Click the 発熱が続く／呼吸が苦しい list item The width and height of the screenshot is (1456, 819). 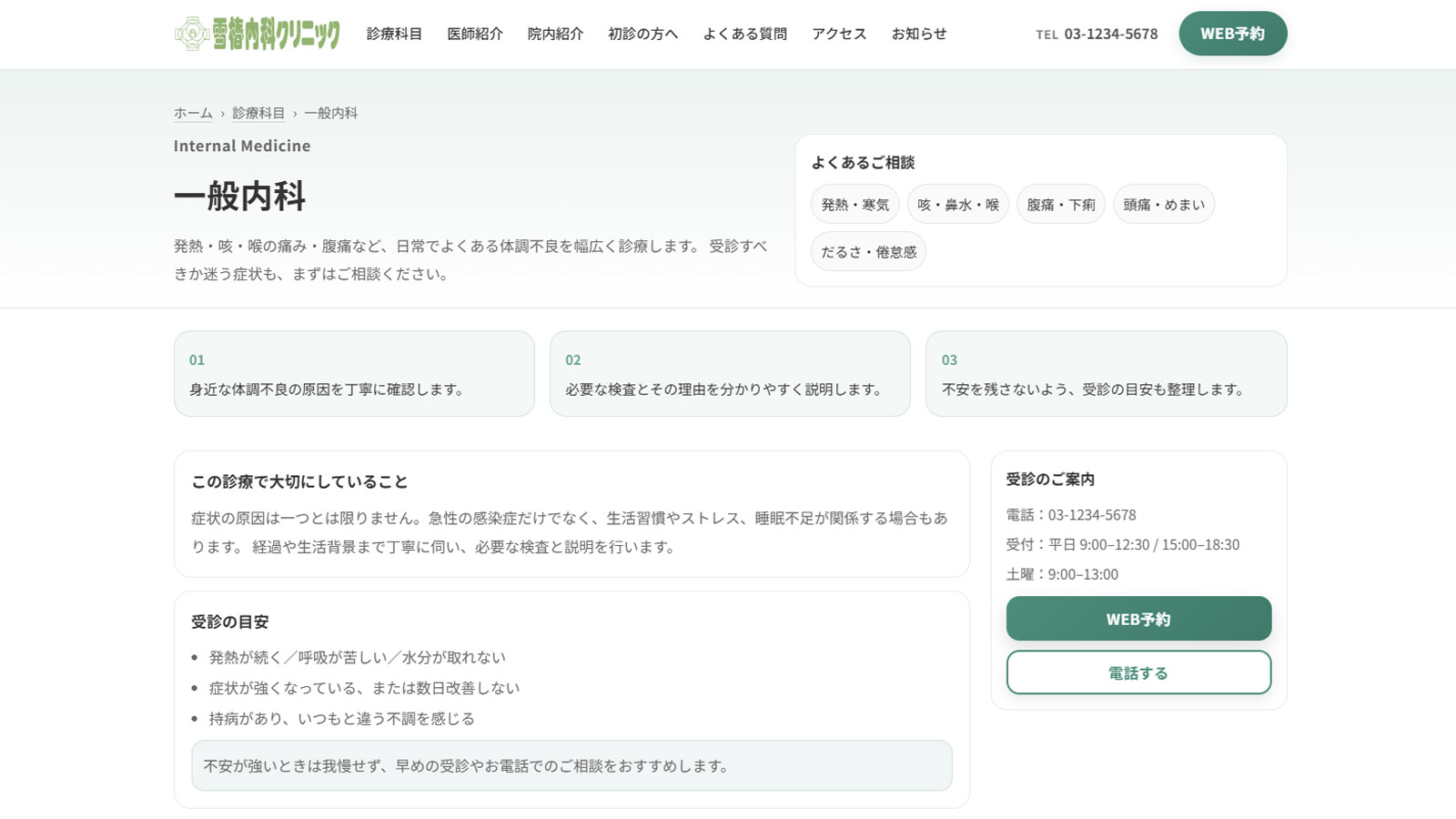point(357,657)
